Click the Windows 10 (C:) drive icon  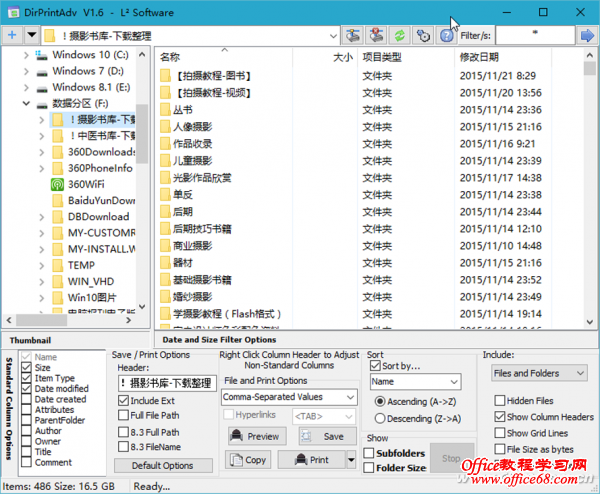[x=41, y=55]
